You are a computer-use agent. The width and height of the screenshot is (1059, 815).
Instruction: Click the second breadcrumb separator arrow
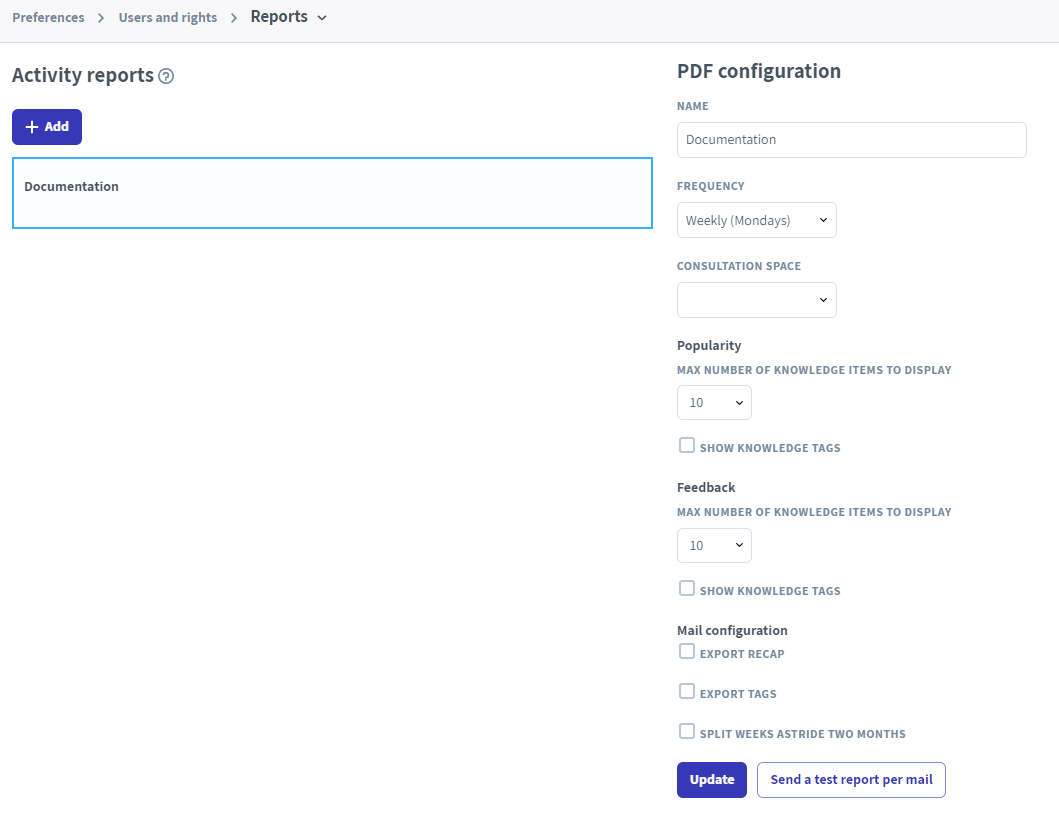(x=234, y=18)
